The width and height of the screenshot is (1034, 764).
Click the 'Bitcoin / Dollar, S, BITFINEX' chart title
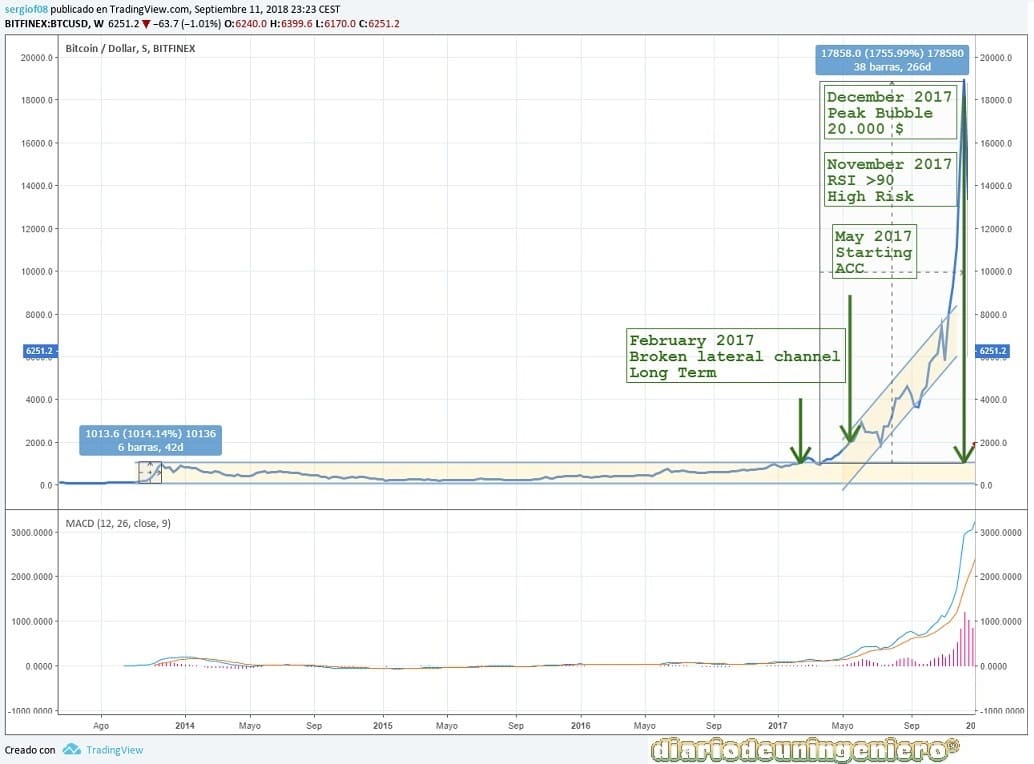click(130, 48)
